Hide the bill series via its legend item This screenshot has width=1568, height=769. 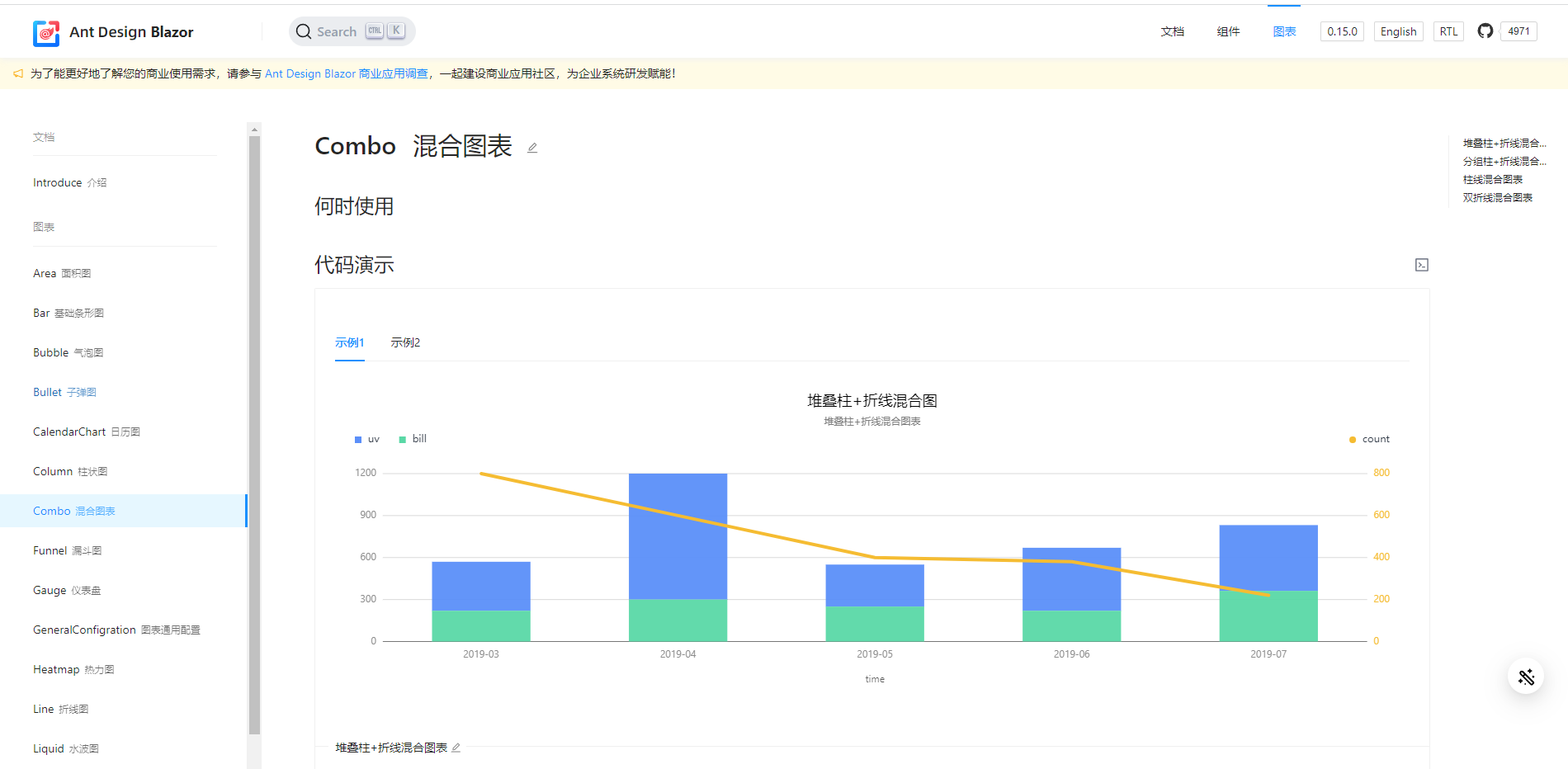(413, 438)
